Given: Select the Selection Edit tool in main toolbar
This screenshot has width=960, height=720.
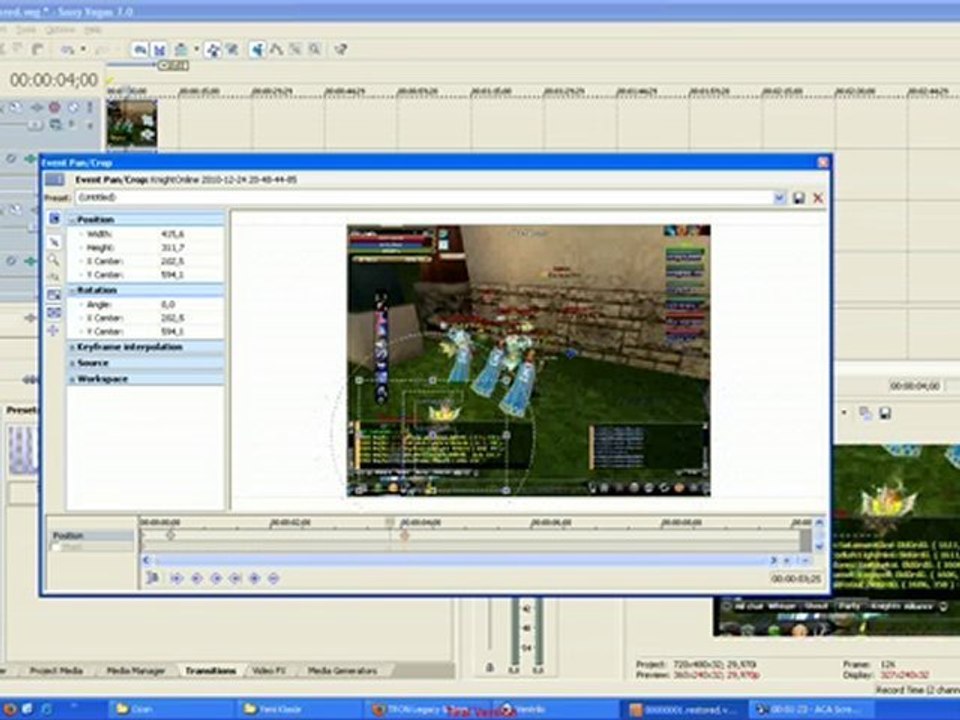Looking at the screenshot, I should [x=295, y=50].
